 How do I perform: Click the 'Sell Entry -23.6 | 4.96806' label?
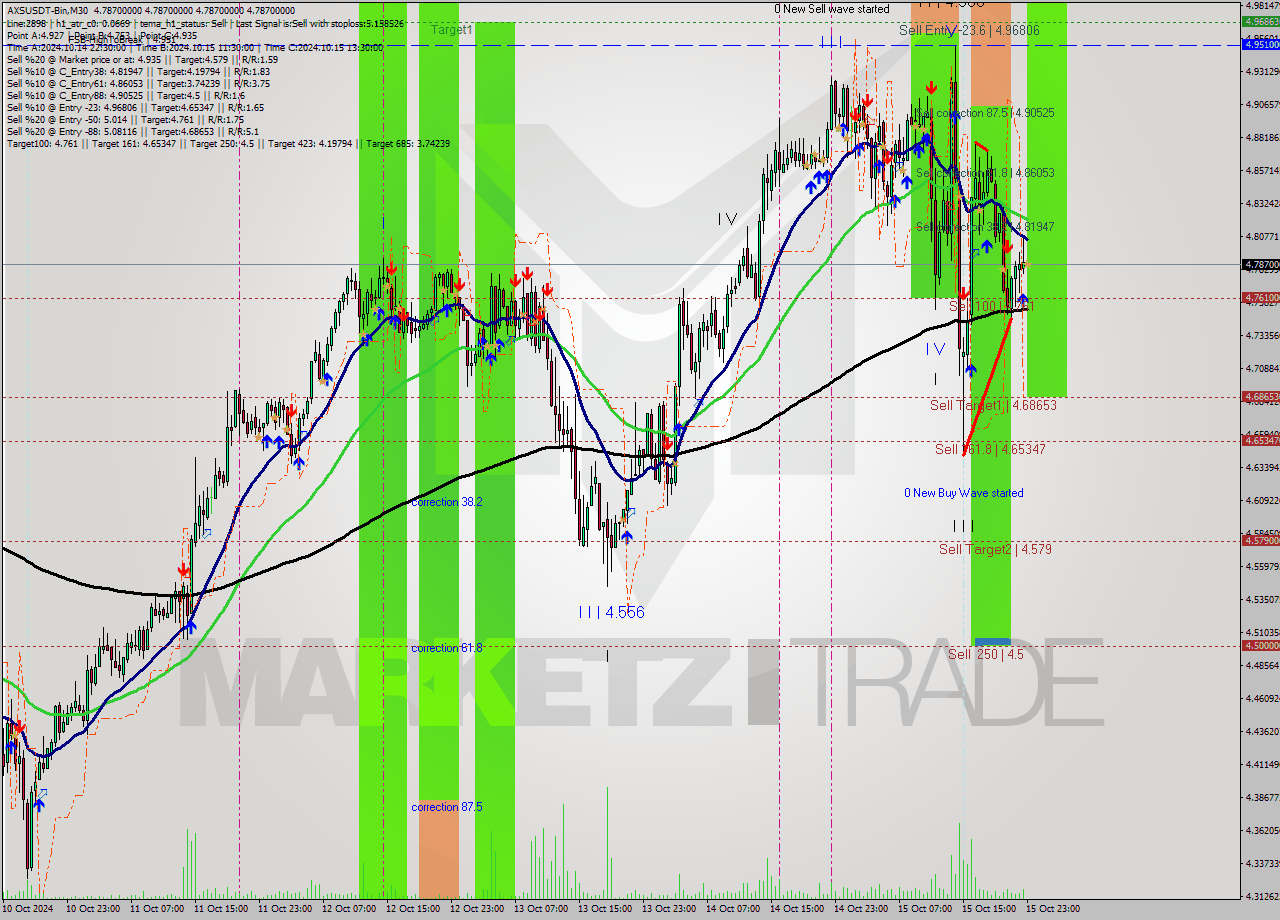[969, 31]
